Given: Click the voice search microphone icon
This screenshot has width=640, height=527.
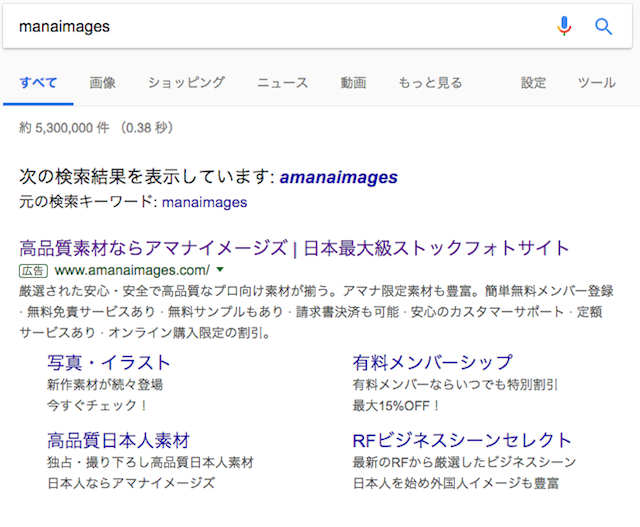Looking at the screenshot, I should click(564, 26).
